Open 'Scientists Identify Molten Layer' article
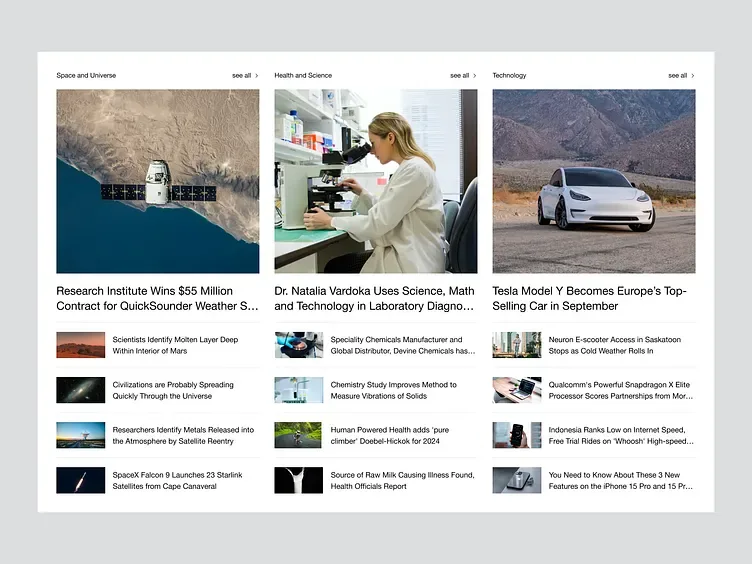The height and width of the screenshot is (564, 752). (176, 345)
